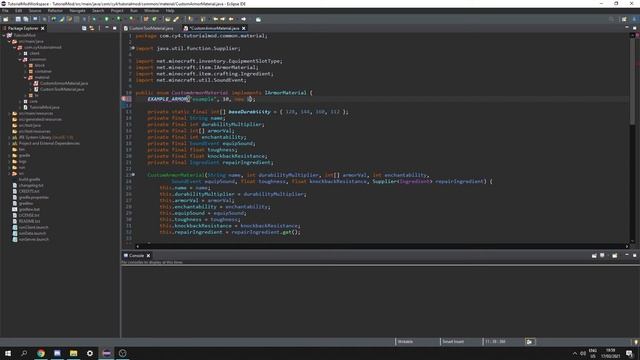Click the error marker on line 11
This screenshot has height=360, width=640.
tap(124, 99)
